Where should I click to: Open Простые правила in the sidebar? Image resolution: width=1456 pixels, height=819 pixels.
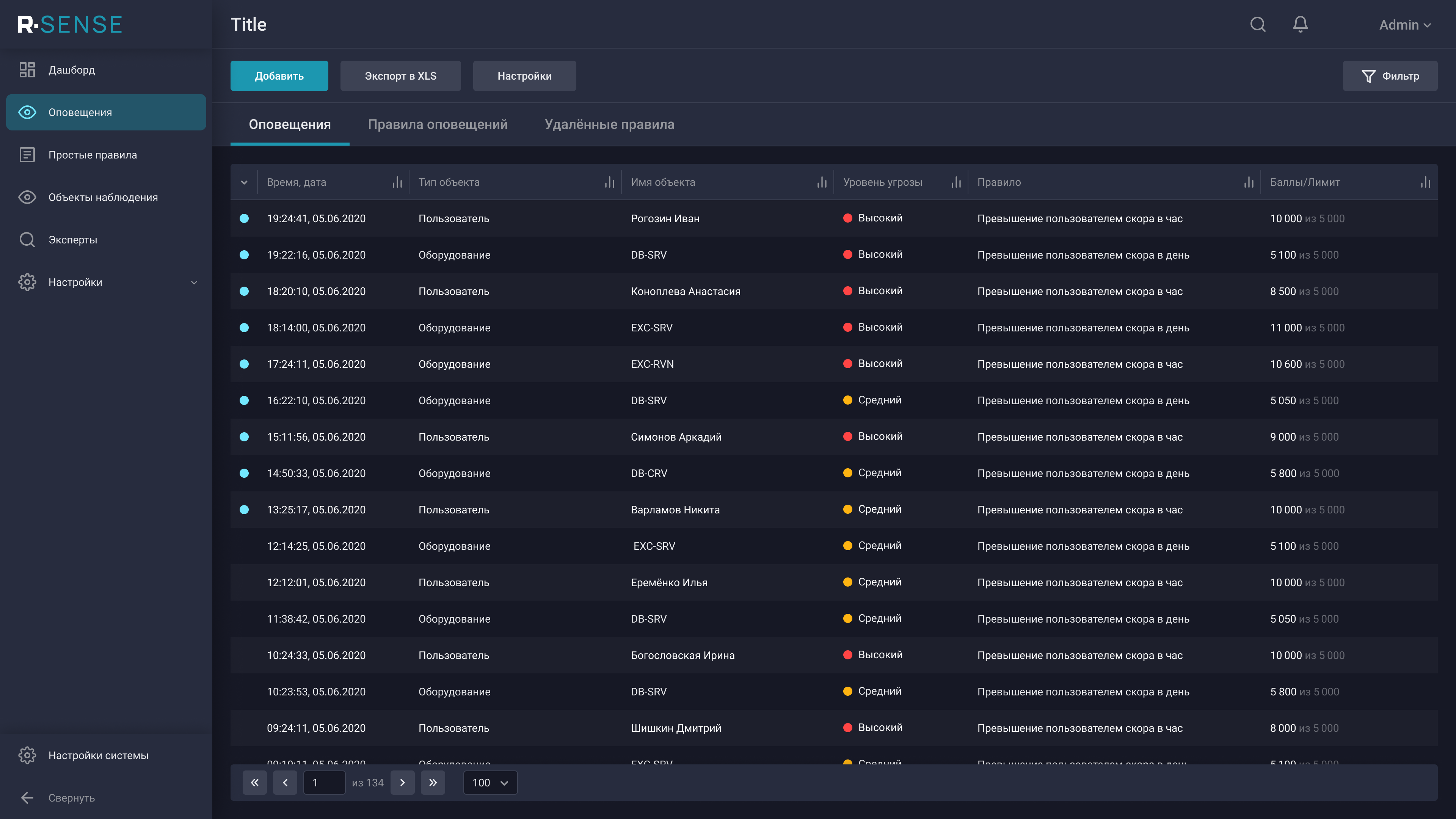click(92, 155)
